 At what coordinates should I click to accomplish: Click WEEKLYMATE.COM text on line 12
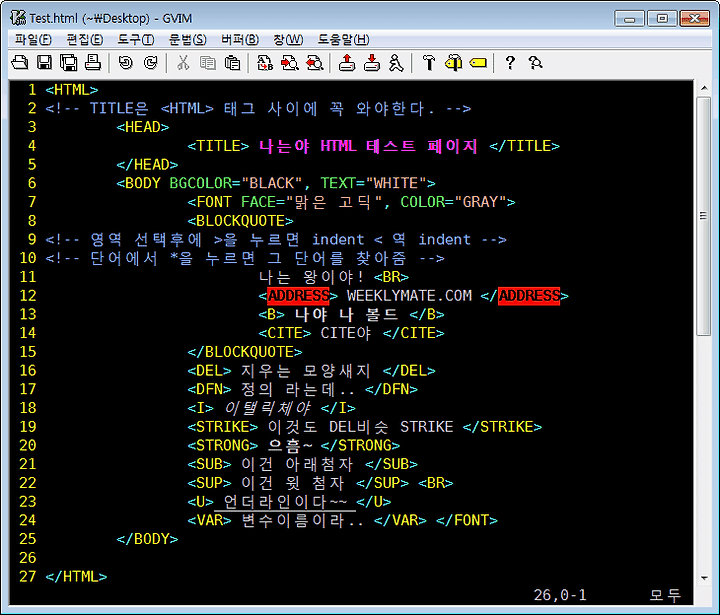click(x=409, y=296)
